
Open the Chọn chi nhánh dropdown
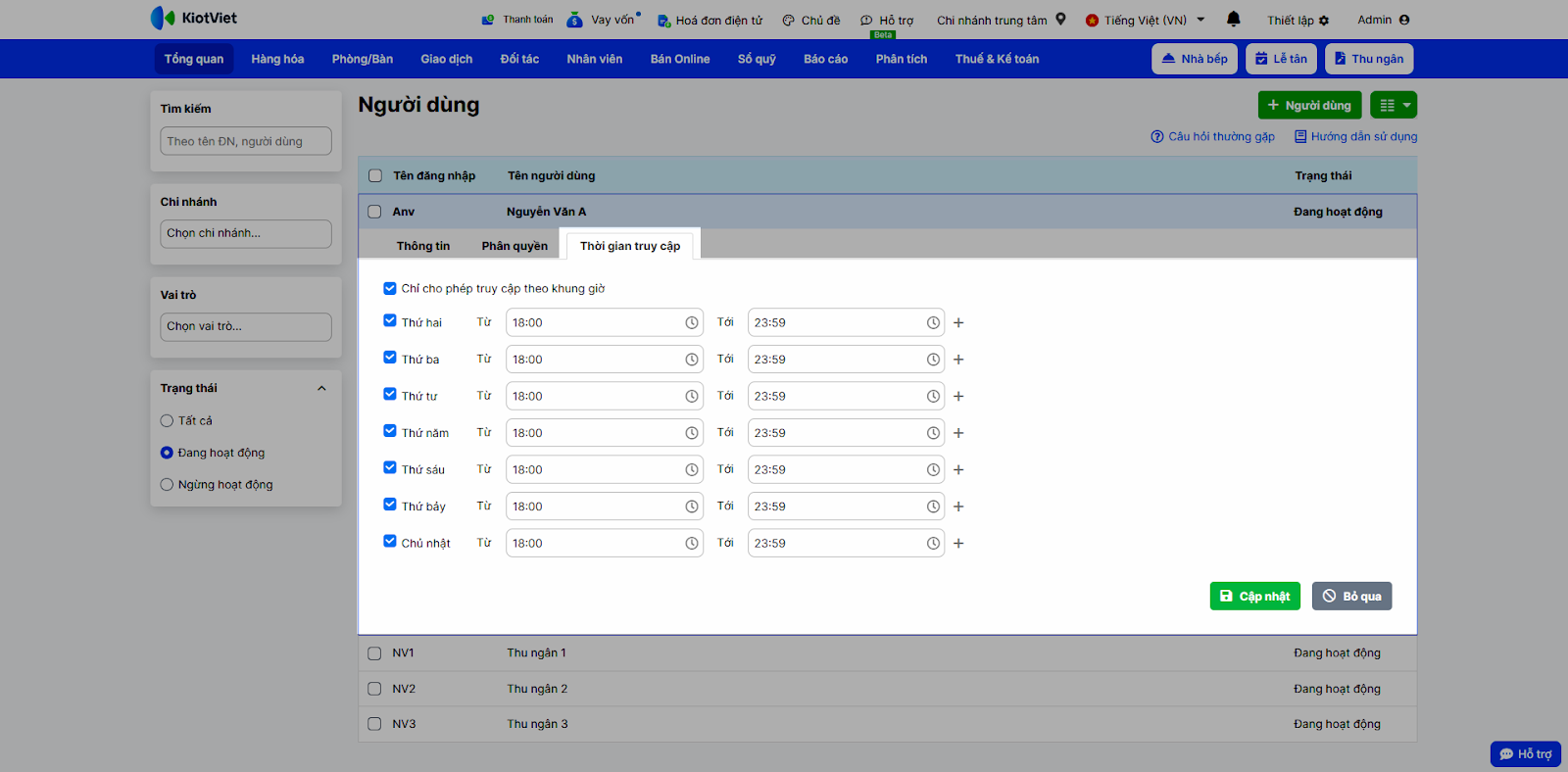point(245,233)
